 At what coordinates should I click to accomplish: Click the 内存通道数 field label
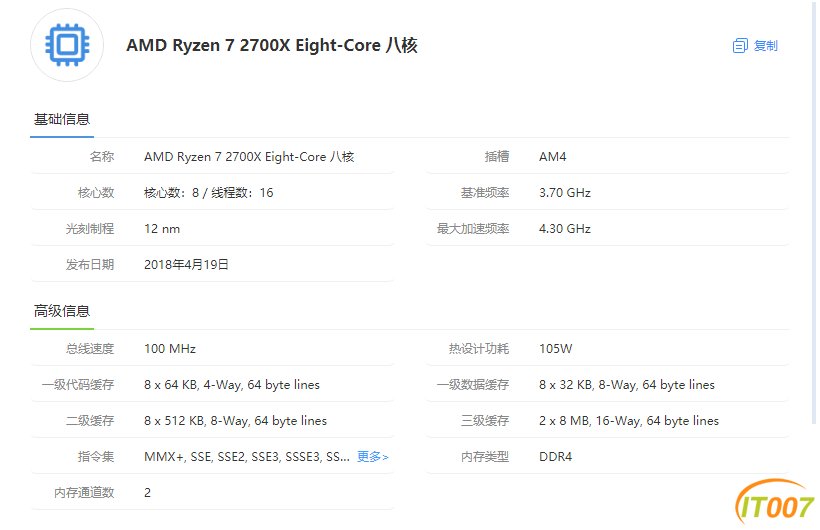[x=84, y=493]
